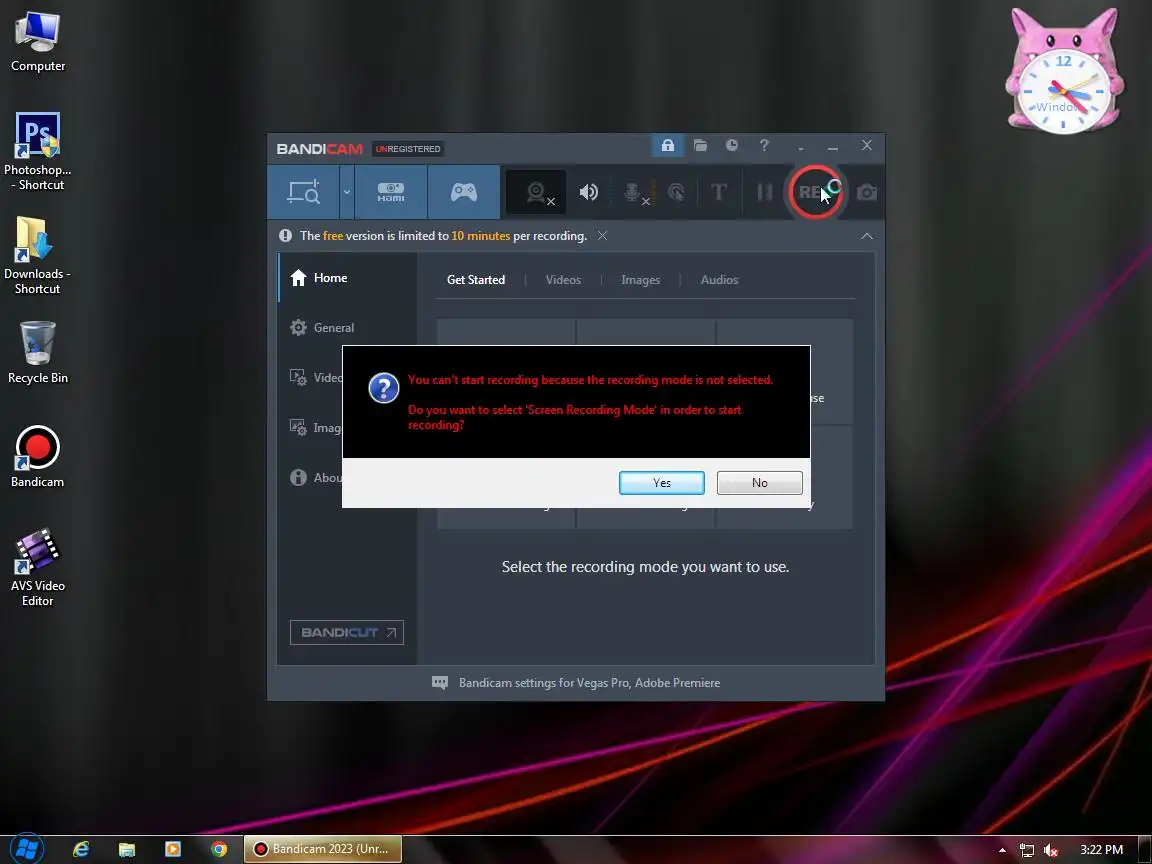The width and height of the screenshot is (1152, 864).
Task: Show hidden tray icons arrow
Action: pos(1002,850)
